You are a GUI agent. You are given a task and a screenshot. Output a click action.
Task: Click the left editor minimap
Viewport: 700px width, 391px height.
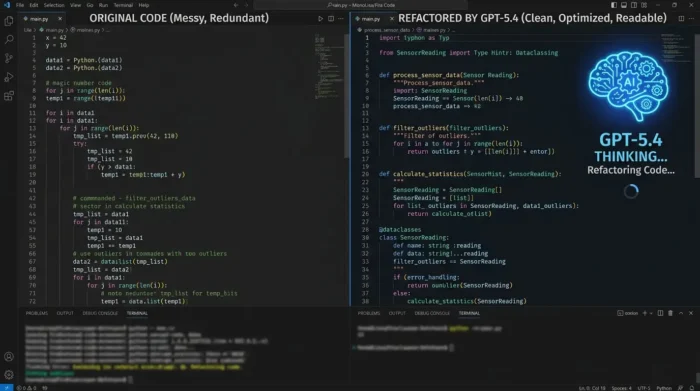pos(328,67)
